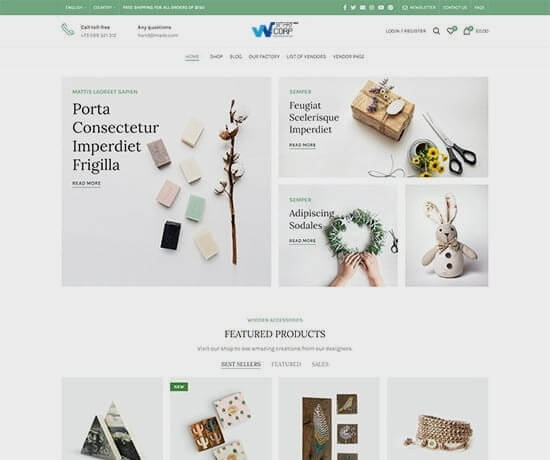Expand the English language dropdown
The image size is (550, 460).
coord(76,7)
